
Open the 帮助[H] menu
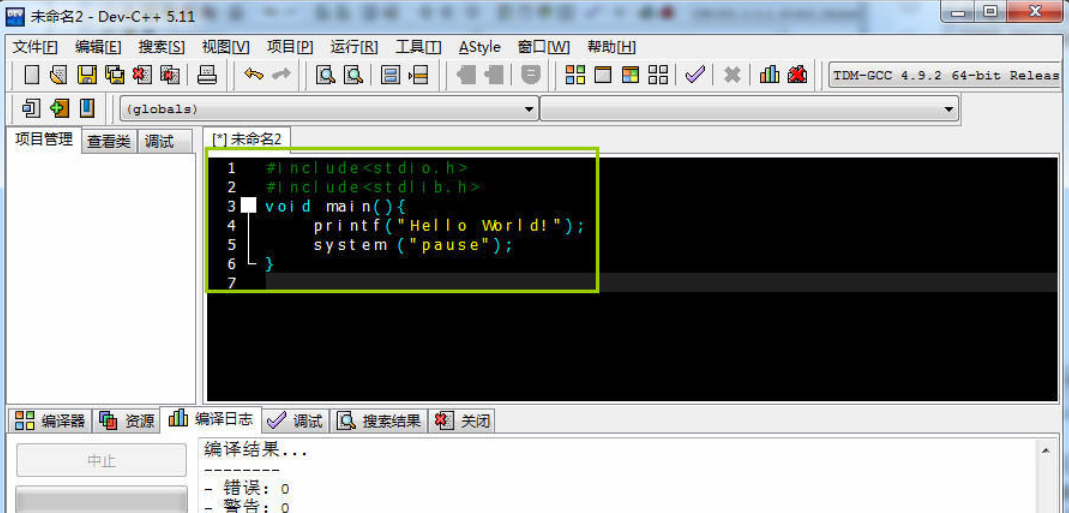[612, 47]
